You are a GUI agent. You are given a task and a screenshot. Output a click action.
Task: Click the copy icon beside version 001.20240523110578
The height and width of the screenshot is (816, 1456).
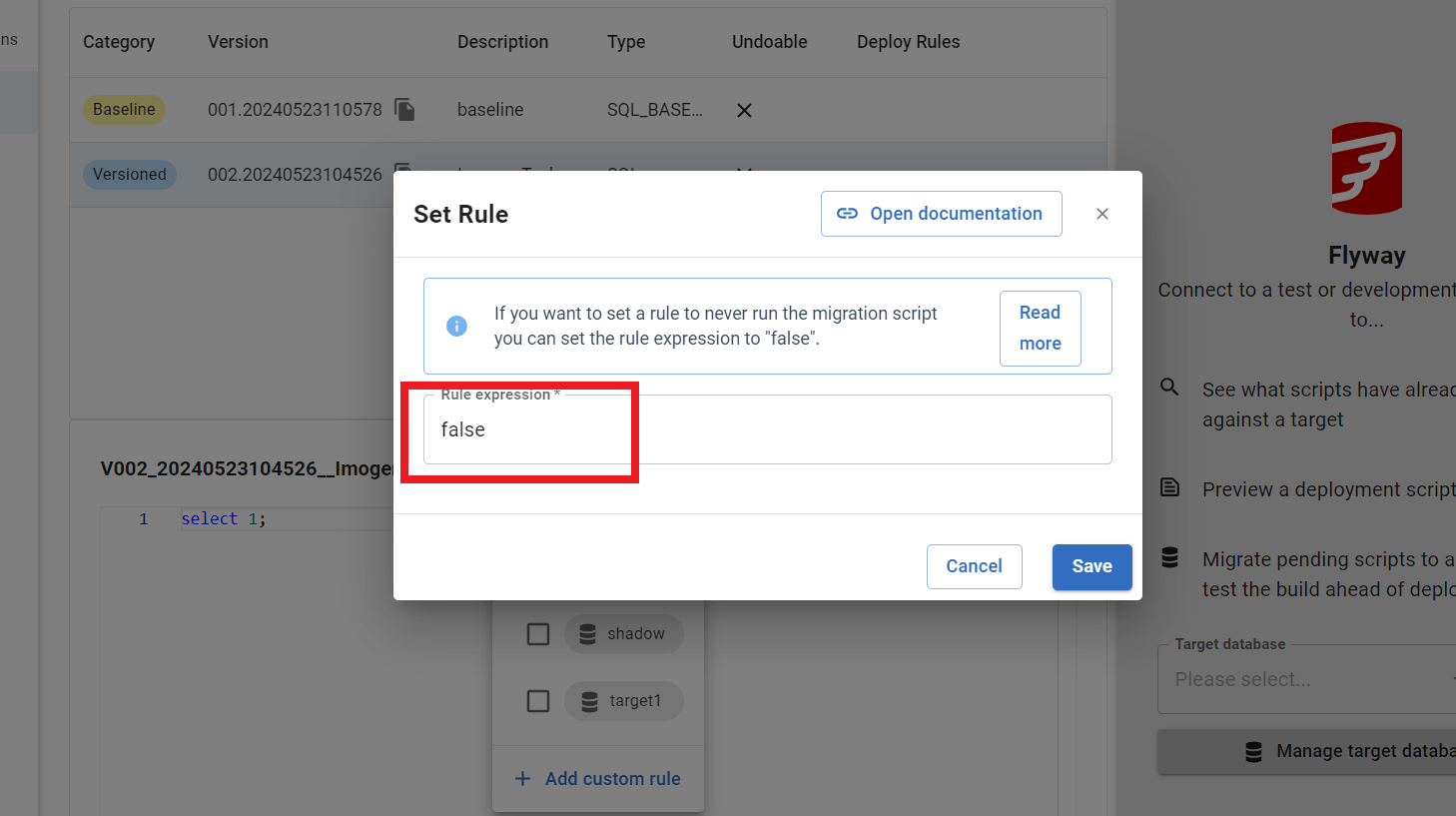404,109
